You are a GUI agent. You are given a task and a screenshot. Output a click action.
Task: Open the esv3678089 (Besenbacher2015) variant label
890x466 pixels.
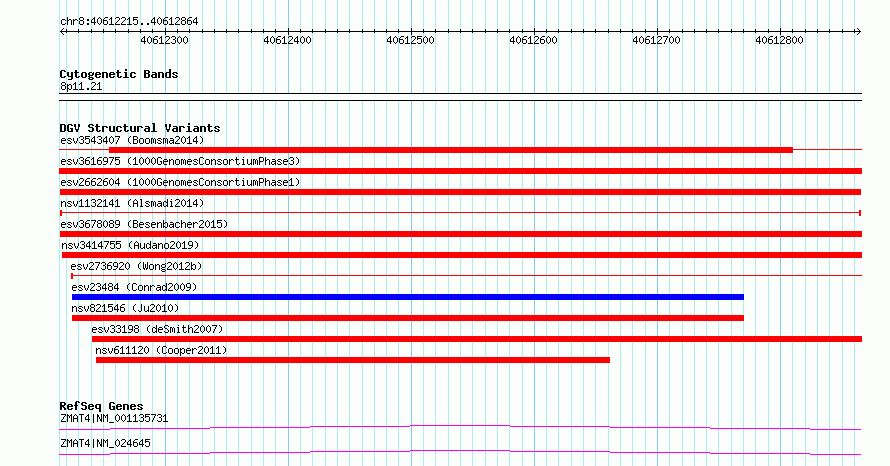pos(144,224)
